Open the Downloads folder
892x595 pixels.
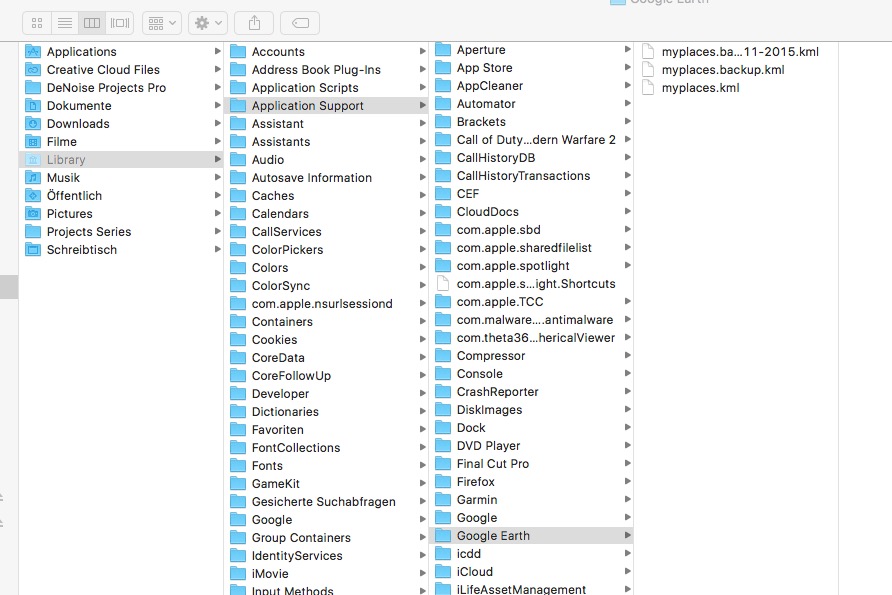(x=78, y=124)
